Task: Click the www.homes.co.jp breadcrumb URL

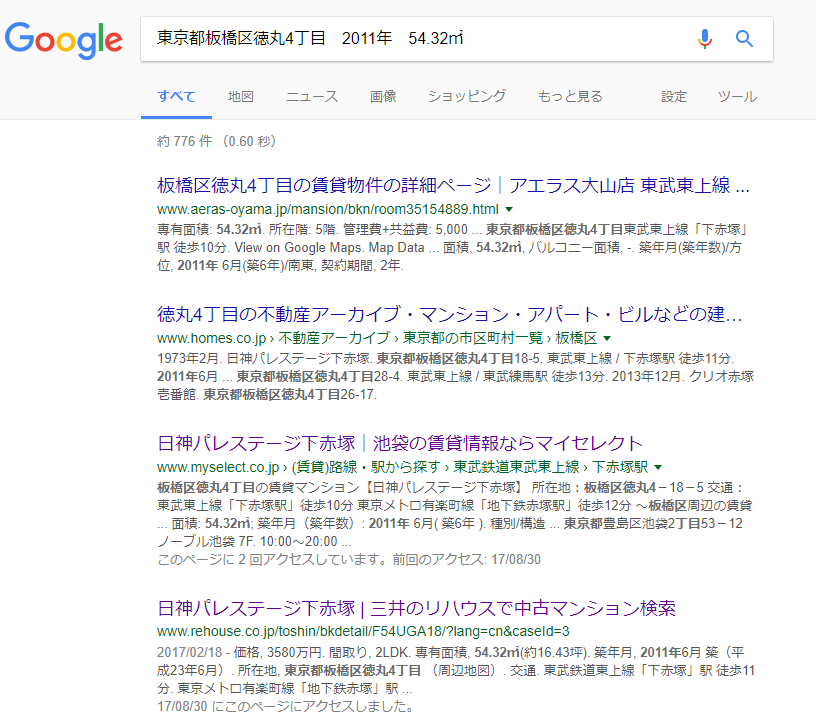Action: click(377, 338)
